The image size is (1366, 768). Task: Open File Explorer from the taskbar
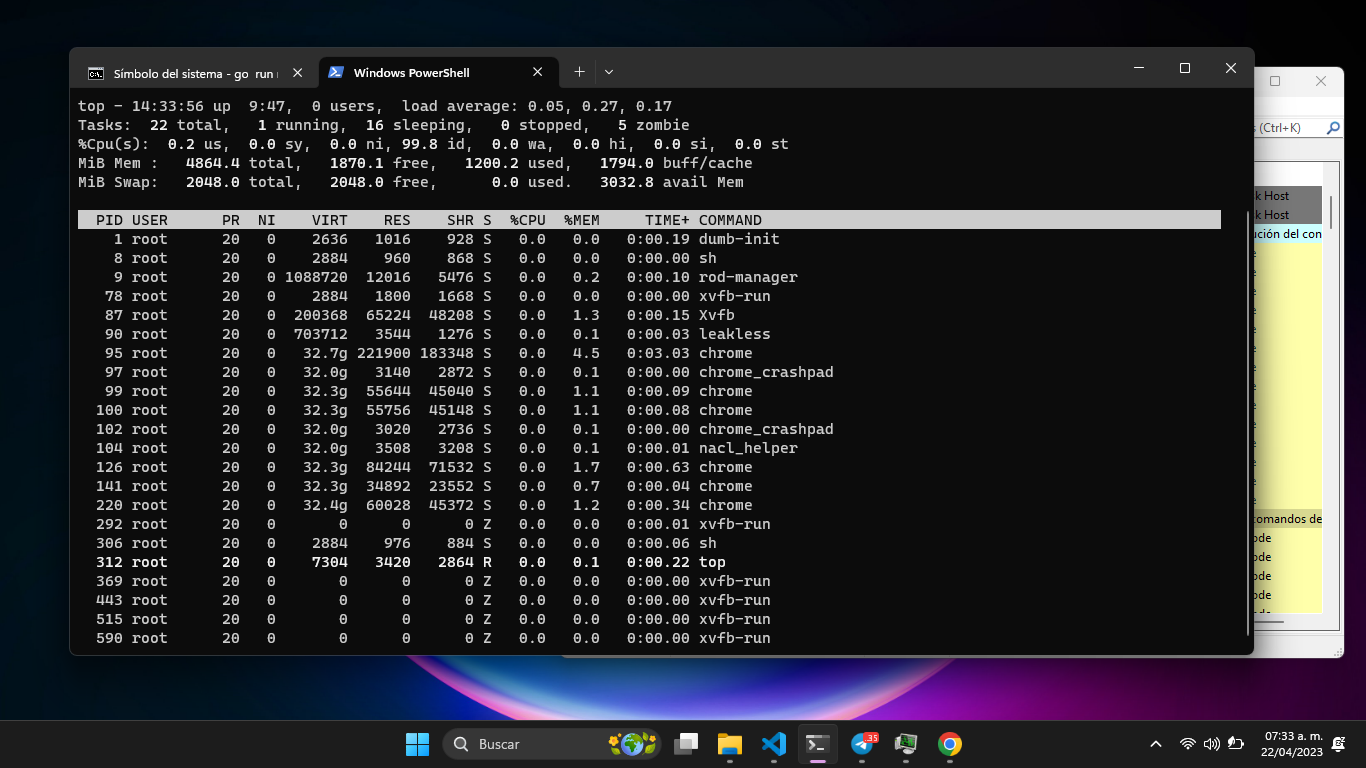click(729, 744)
